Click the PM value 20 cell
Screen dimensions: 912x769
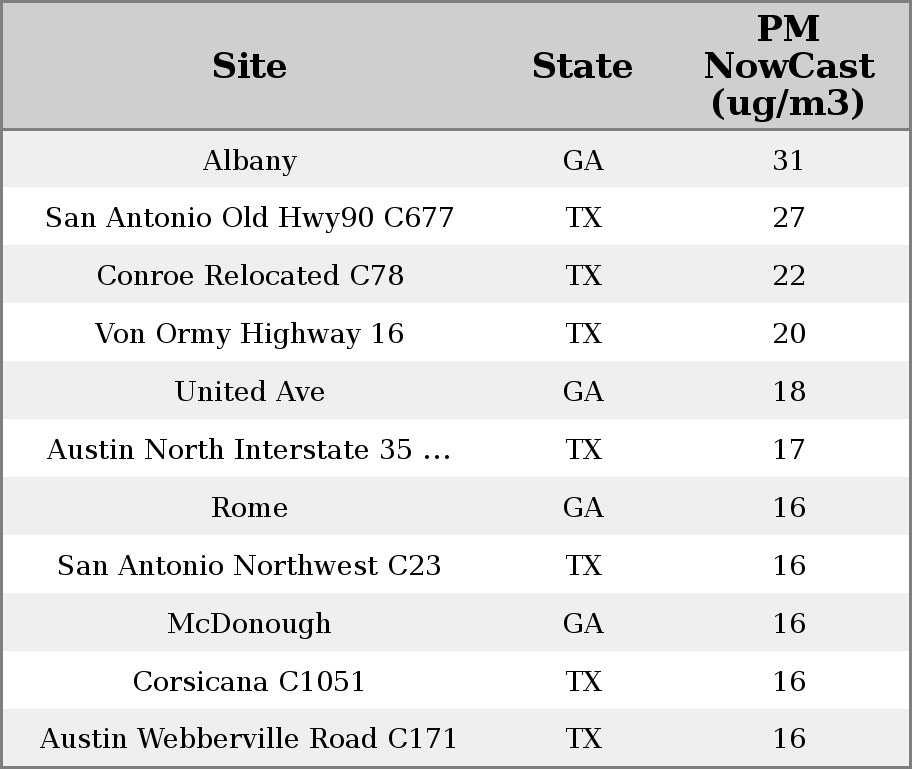788,334
